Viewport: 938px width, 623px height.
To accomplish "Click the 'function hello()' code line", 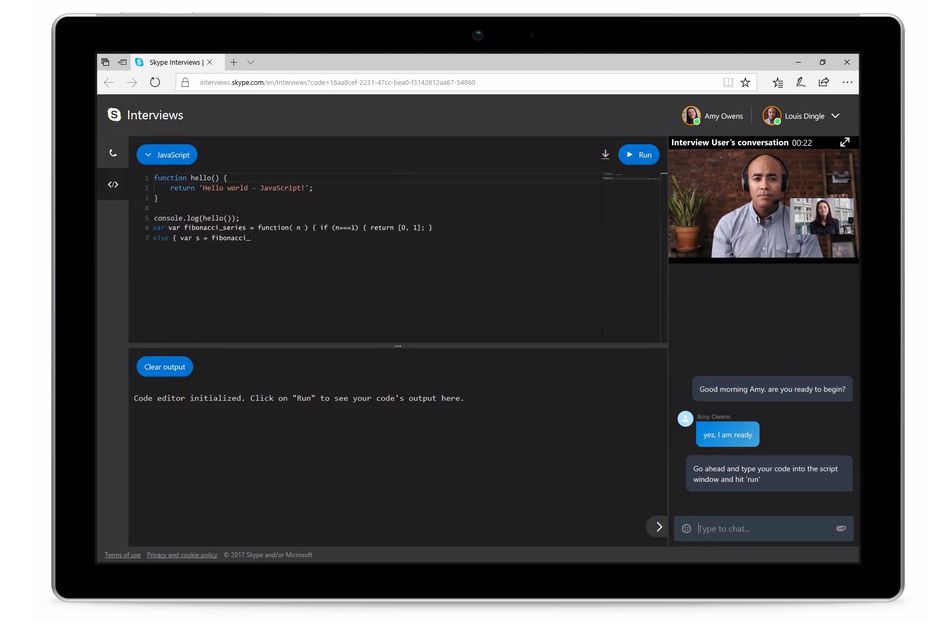I will [x=190, y=178].
